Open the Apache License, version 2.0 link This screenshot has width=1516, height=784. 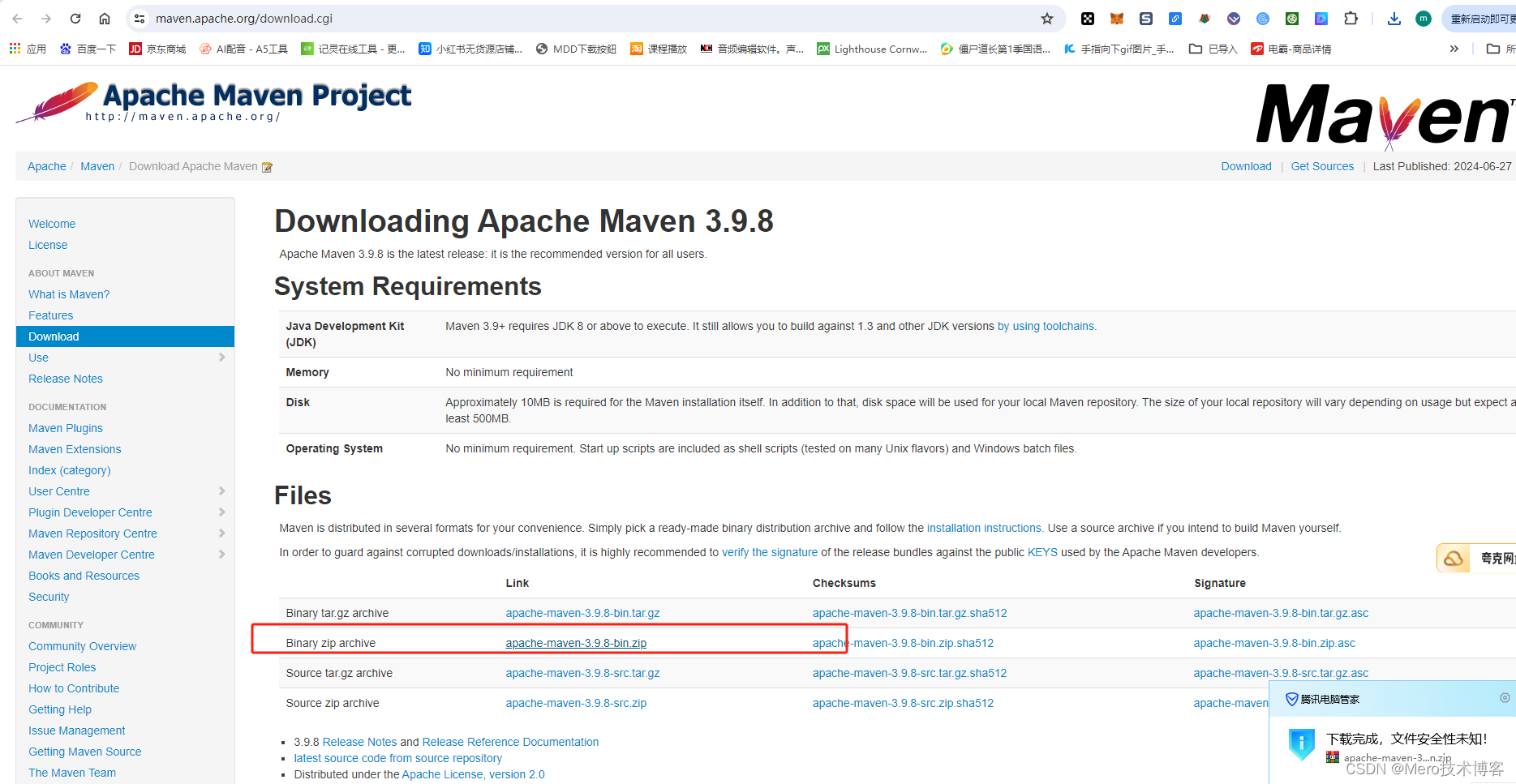pos(474,774)
